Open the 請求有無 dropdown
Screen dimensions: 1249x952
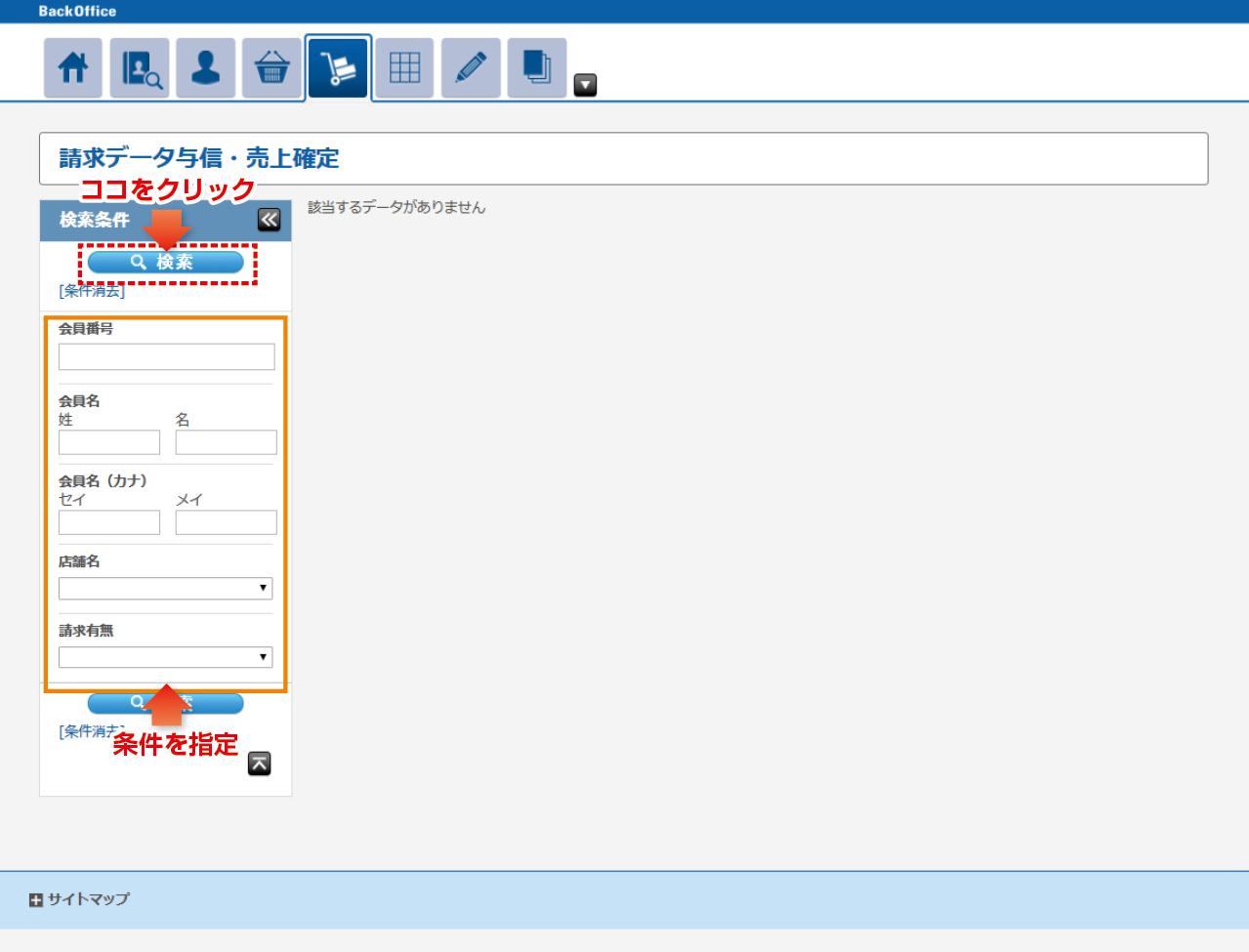(x=166, y=657)
